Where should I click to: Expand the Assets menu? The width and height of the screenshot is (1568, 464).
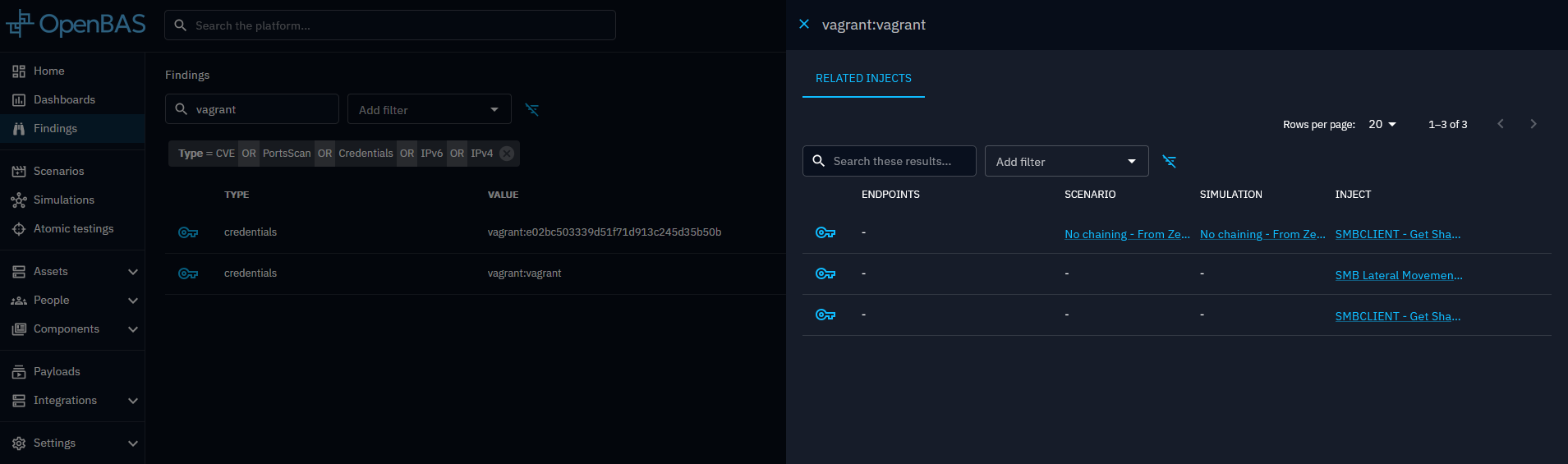(x=132, y=272)
